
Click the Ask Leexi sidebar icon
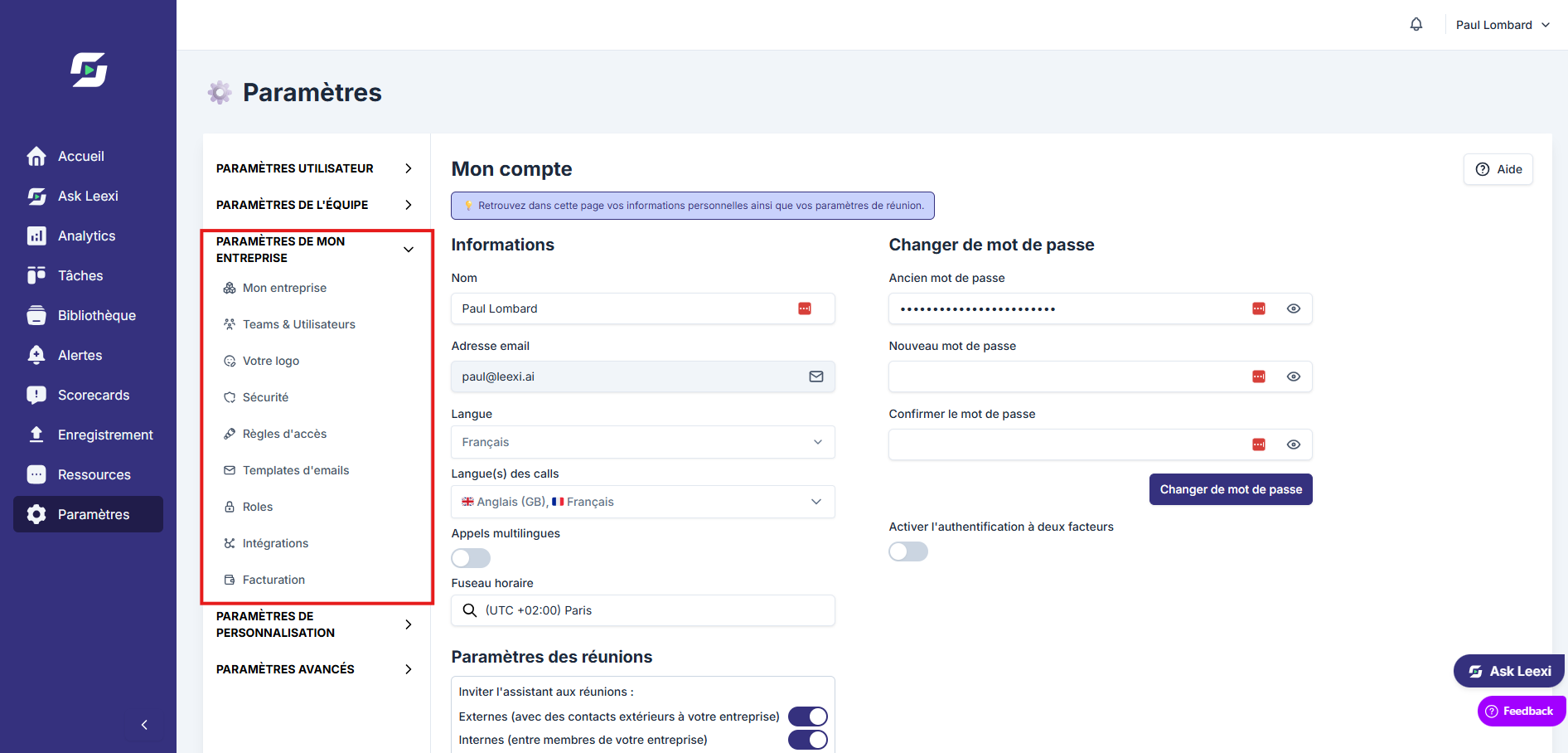[36, 196]
